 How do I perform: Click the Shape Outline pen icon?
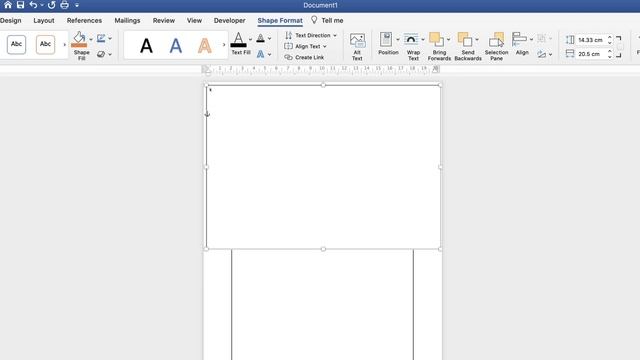[x=101, y=38]
